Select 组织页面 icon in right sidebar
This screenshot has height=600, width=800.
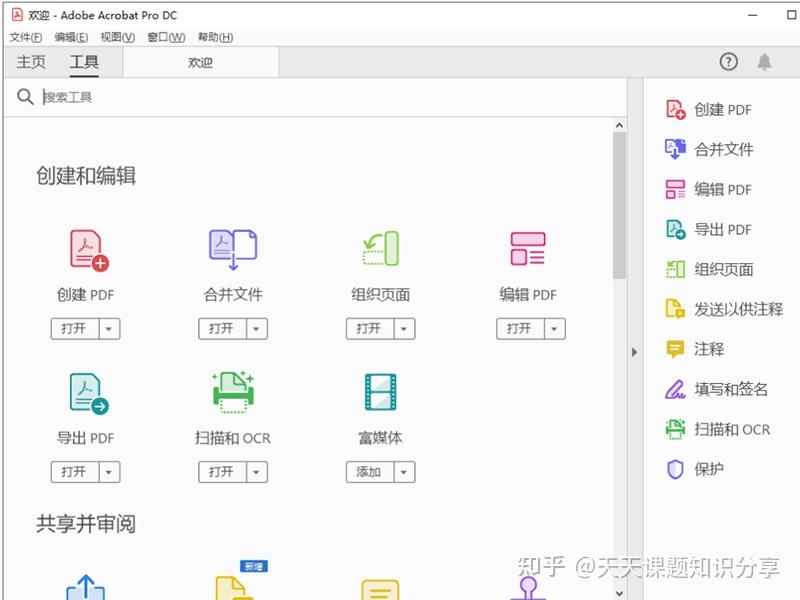676,269
